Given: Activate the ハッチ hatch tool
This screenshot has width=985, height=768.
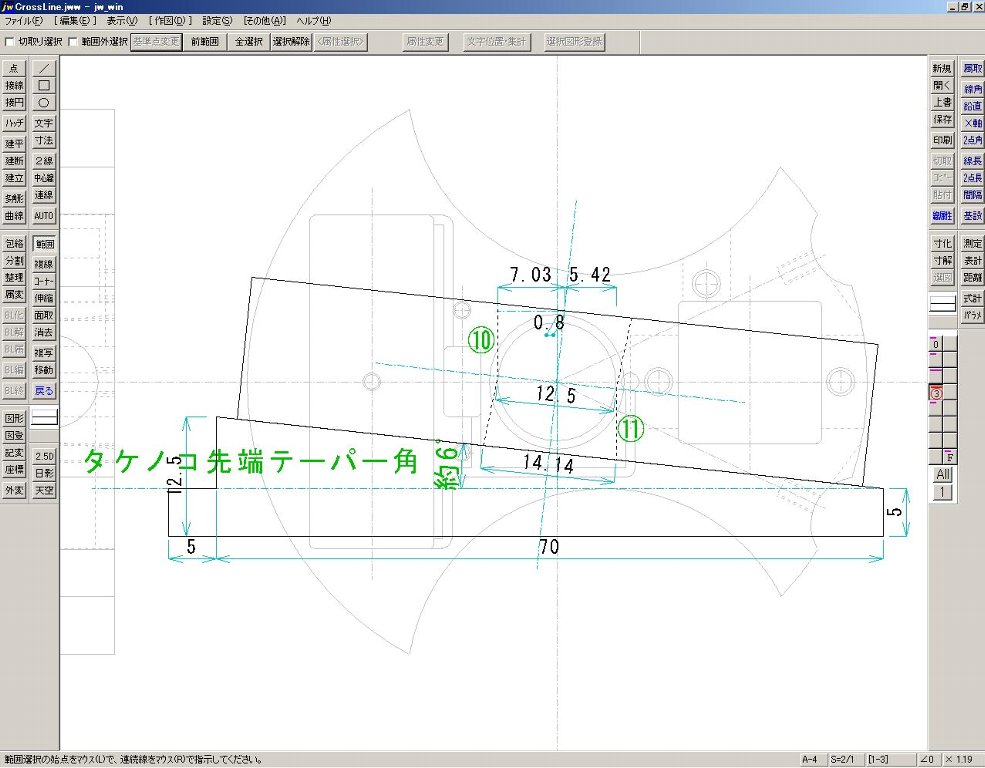Looking at the screenshot, I should click(x=14, y=123).
